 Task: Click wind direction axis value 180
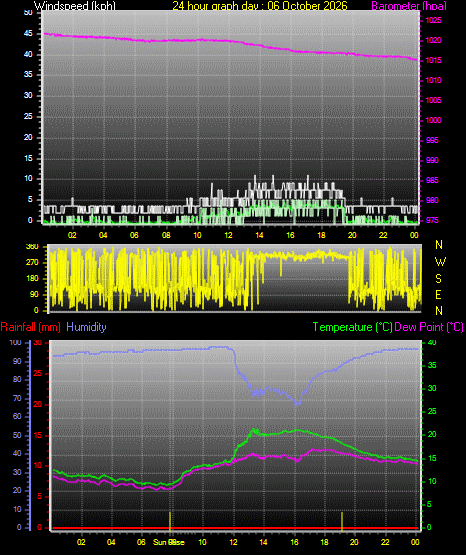32,279
